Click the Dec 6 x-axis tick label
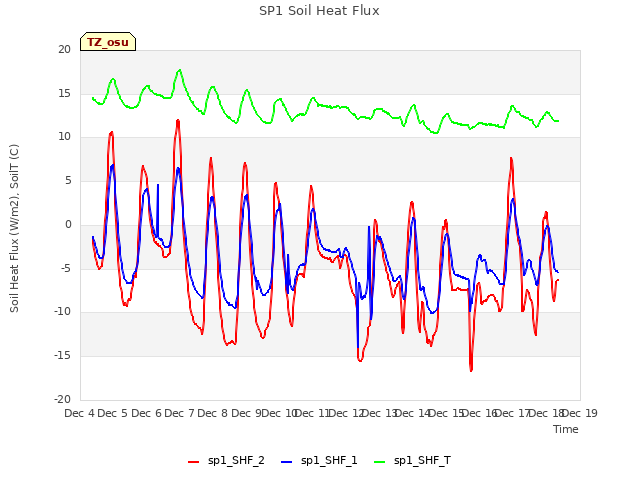 point(146,413)
